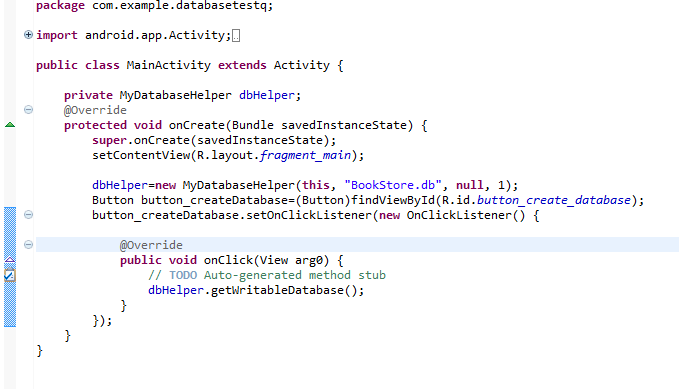Viewport: 679px width, 389px height.
Task: Collapse the onClick method fold marker
Action: coord(28,245)
